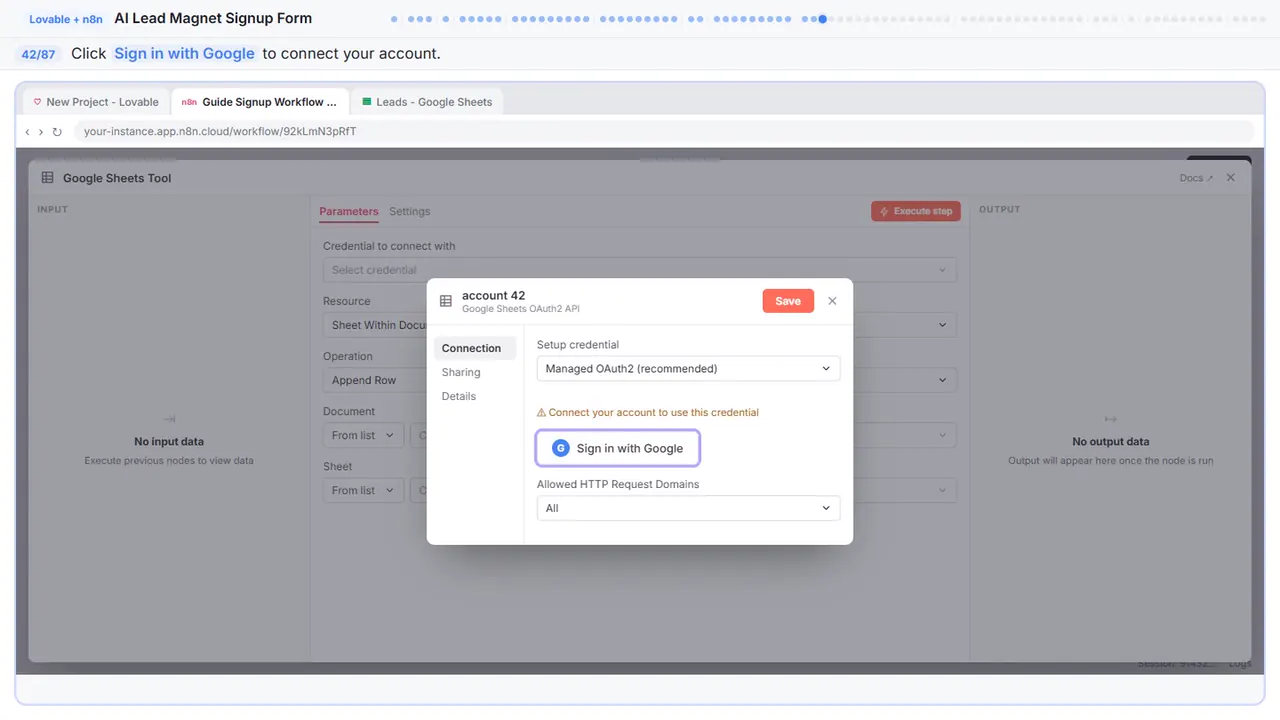Click the Sign in with Google button
The width and height of the screenshot is (1280, 720).
point(618,448)
